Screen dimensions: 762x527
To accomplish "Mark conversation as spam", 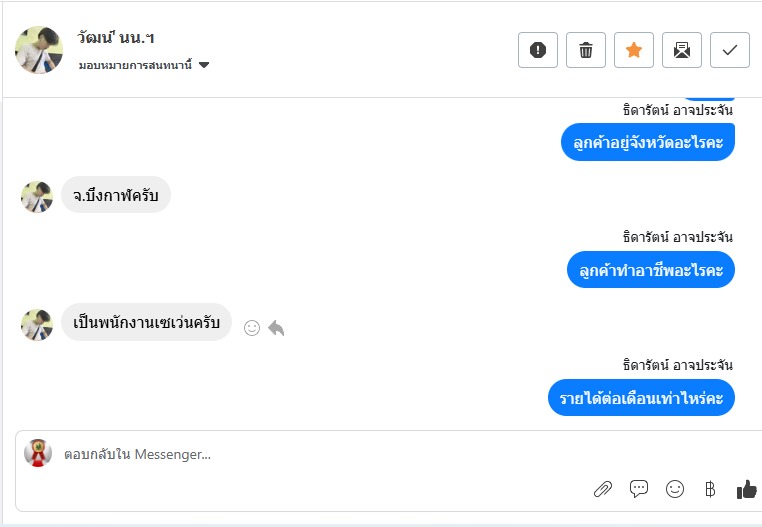I will pyautogui.click(x=538, y=50).
